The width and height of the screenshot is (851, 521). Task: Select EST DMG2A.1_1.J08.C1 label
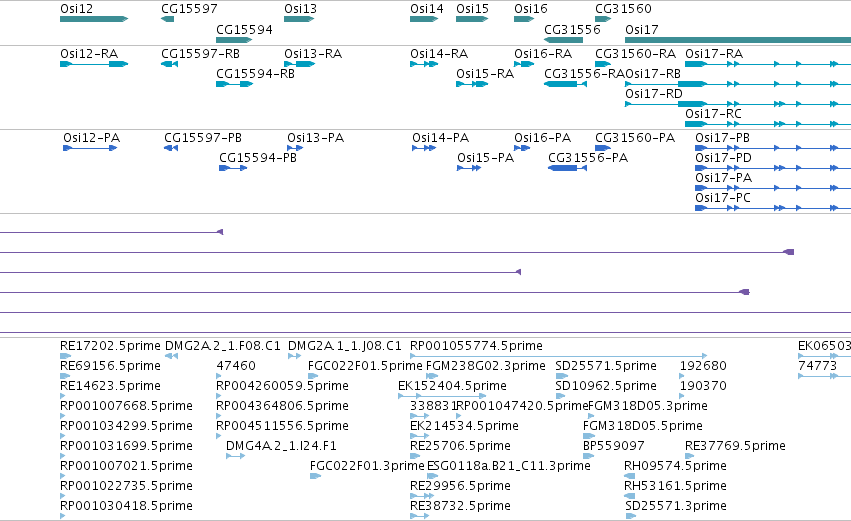click(x=345, y=346)
